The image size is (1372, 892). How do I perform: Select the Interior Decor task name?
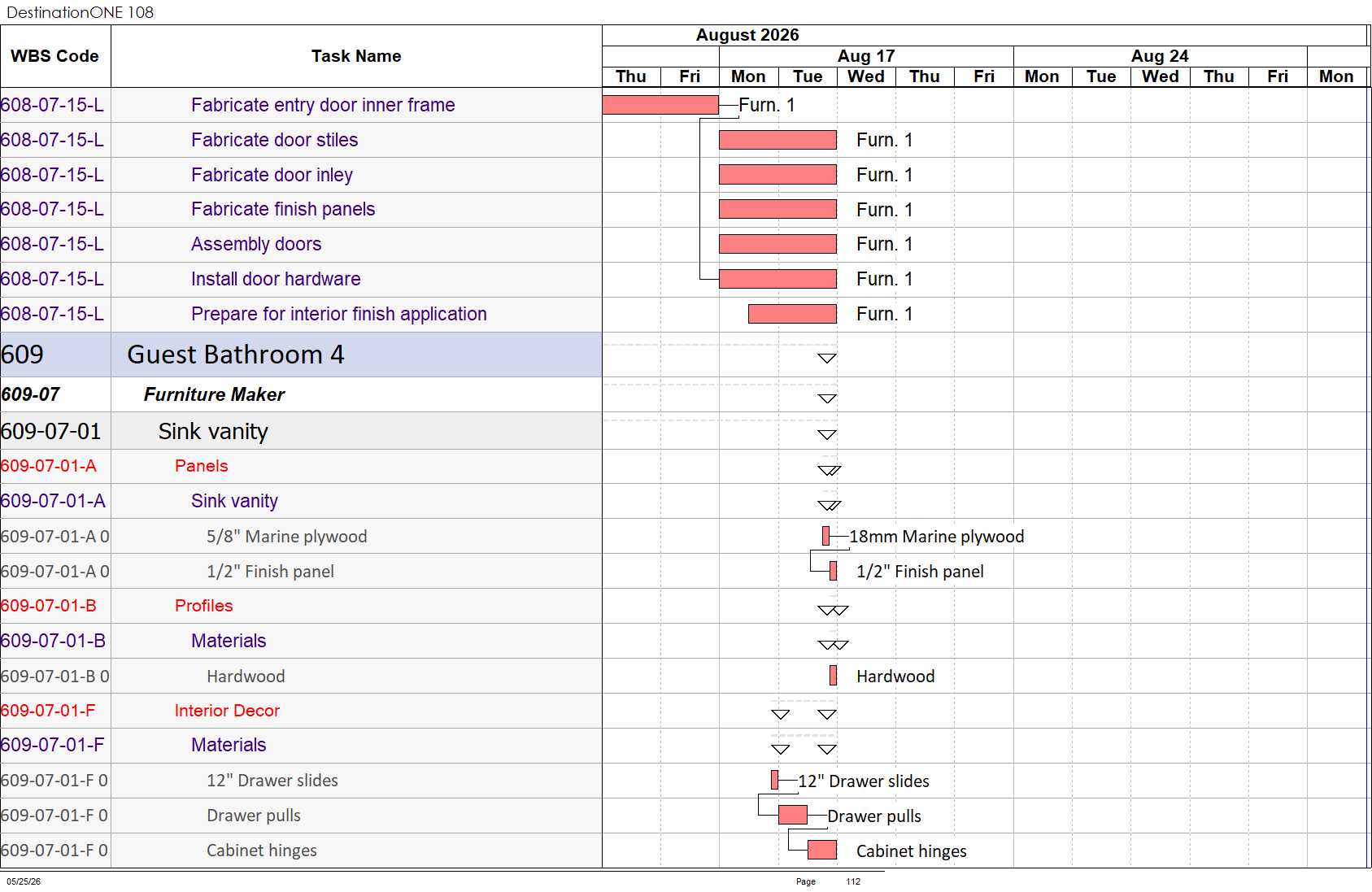227,711
